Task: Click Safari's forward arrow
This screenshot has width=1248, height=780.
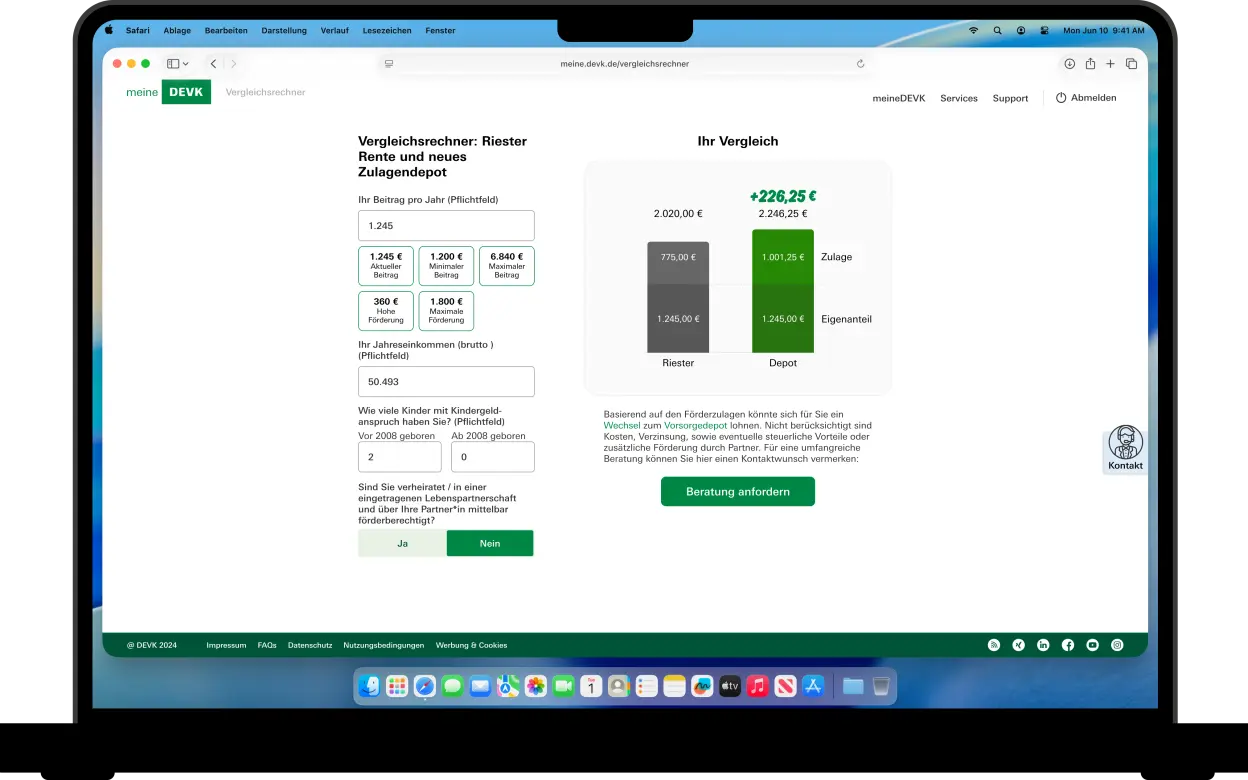Action: coord(234,64)
